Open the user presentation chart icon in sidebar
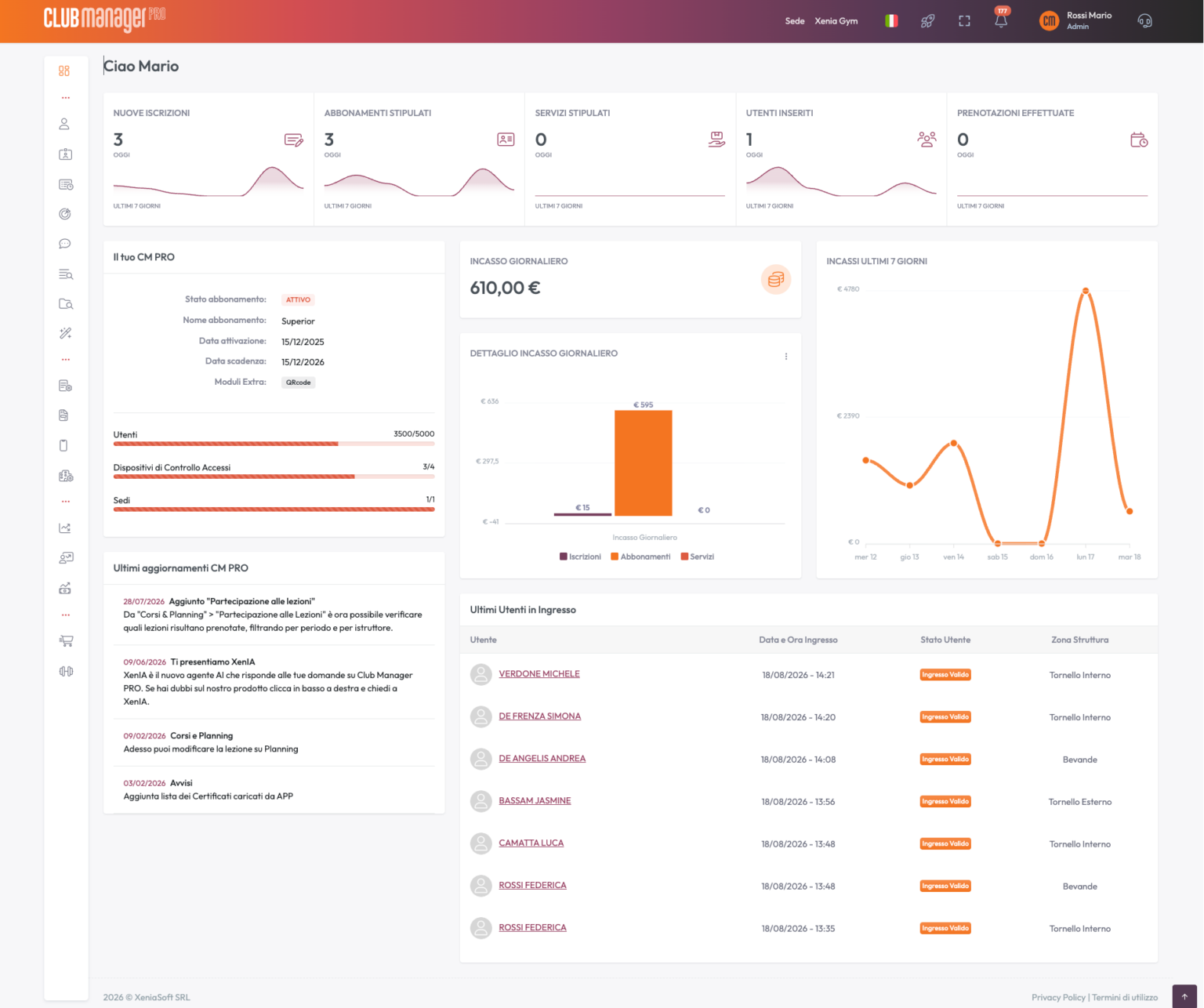 point(66,557)
